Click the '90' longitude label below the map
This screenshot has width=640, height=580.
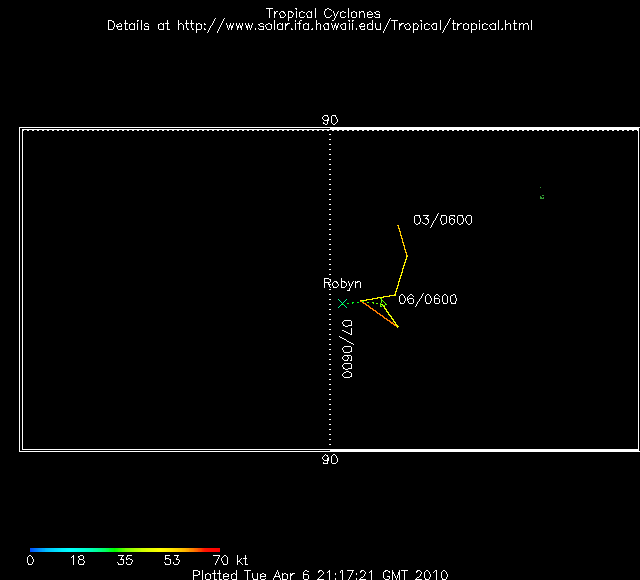(x=330, y=460)
